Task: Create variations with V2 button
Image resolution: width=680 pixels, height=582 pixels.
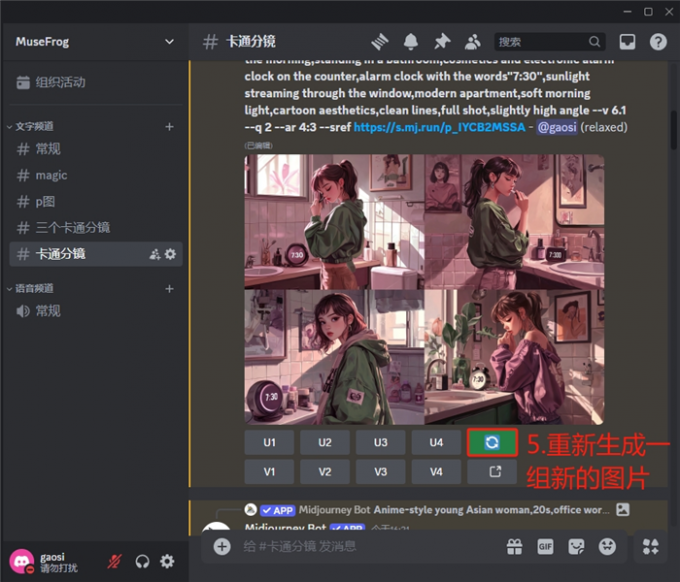Action: tap(325, 471)
